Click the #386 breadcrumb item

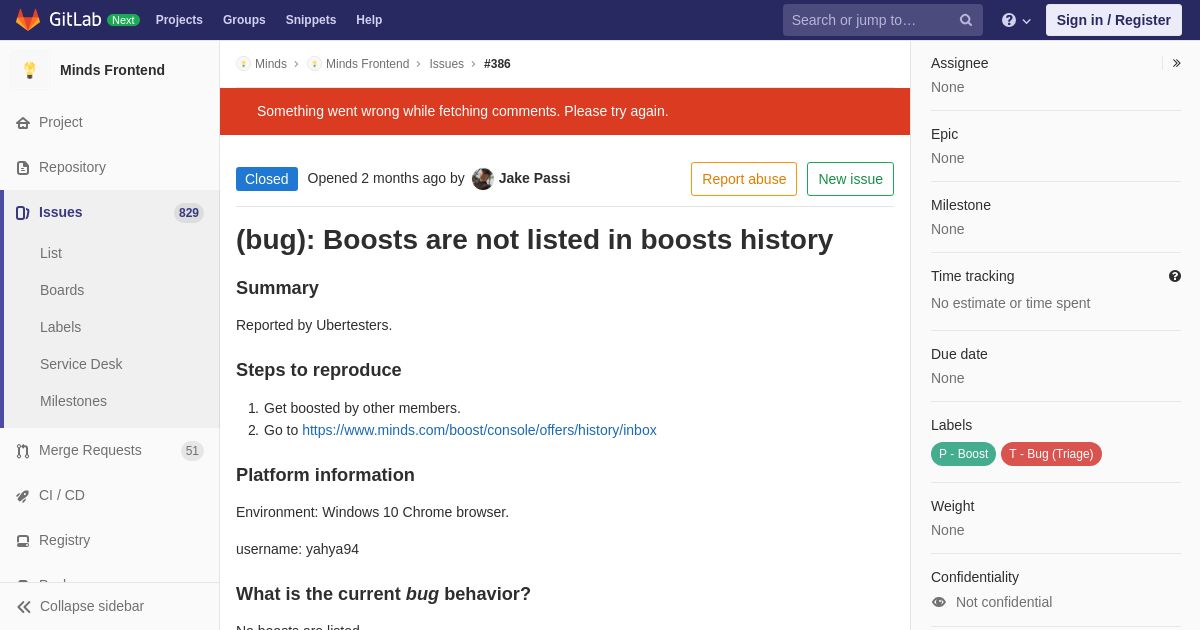pyautogui.click(x=497, y=64)
